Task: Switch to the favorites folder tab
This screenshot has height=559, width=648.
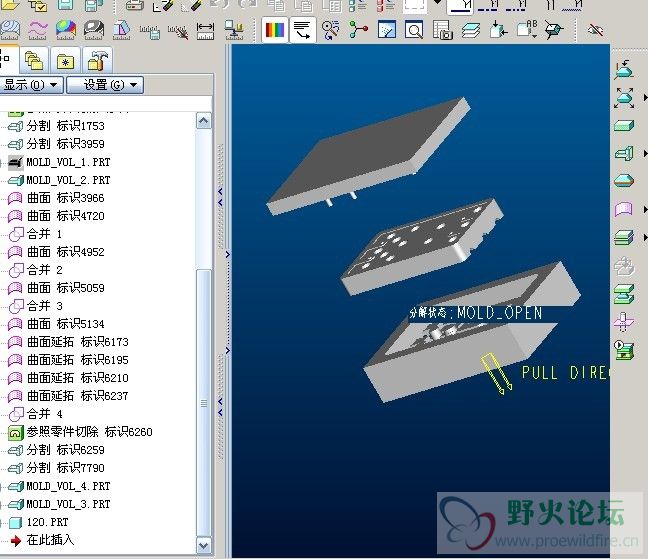Action: tap(65, 62)
